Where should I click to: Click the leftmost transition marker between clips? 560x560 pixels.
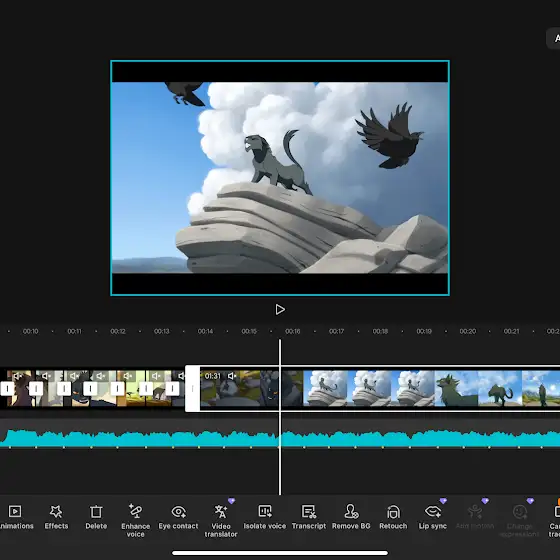(8, 389)
